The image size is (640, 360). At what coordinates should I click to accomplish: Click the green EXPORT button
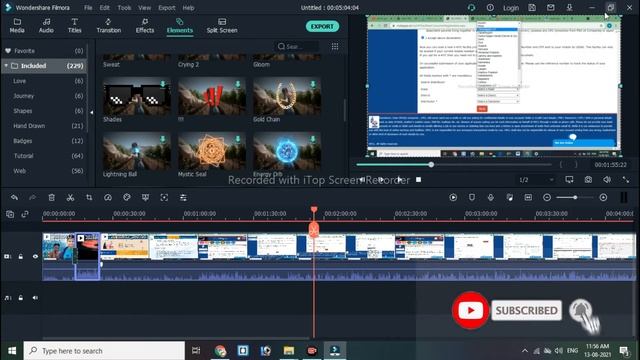tap(322, 27)
